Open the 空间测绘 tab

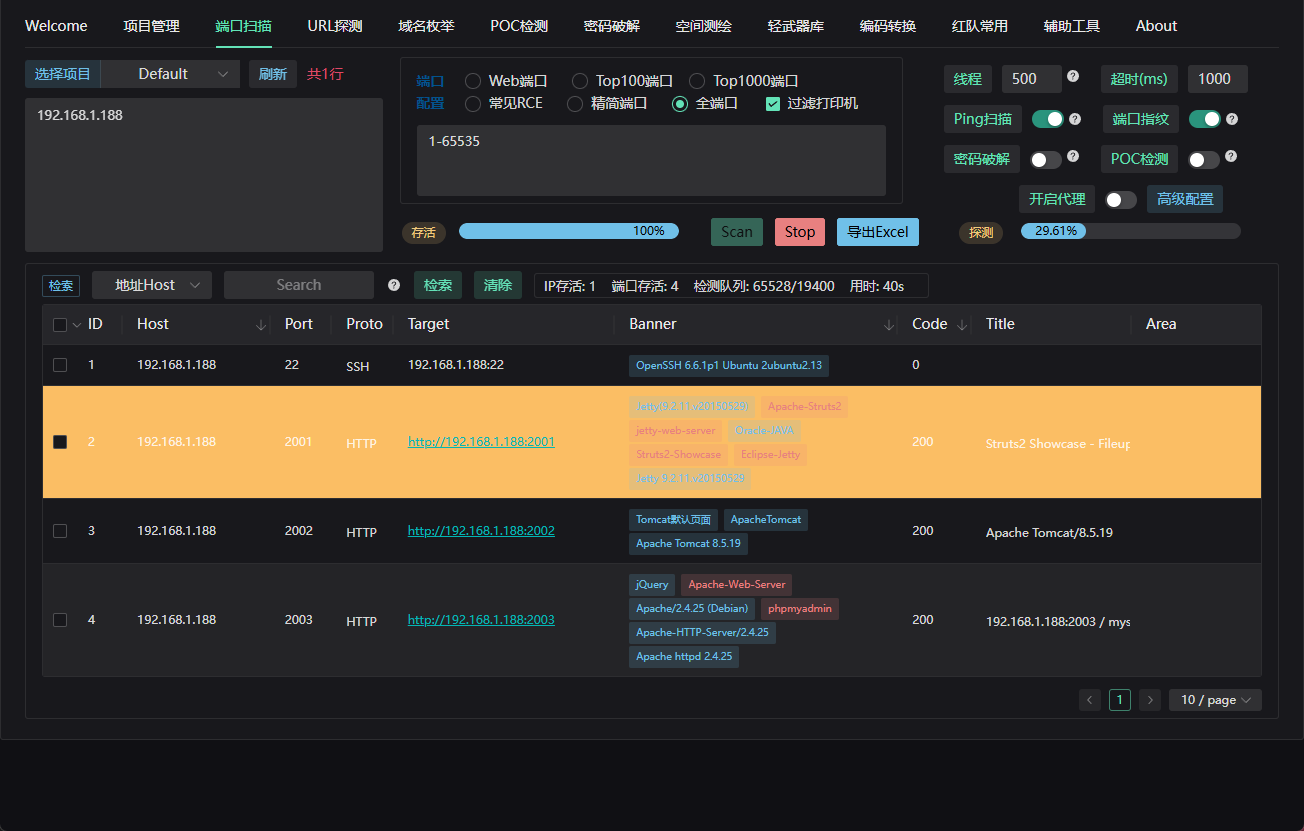pyautogui.click(x=703, y=26)
